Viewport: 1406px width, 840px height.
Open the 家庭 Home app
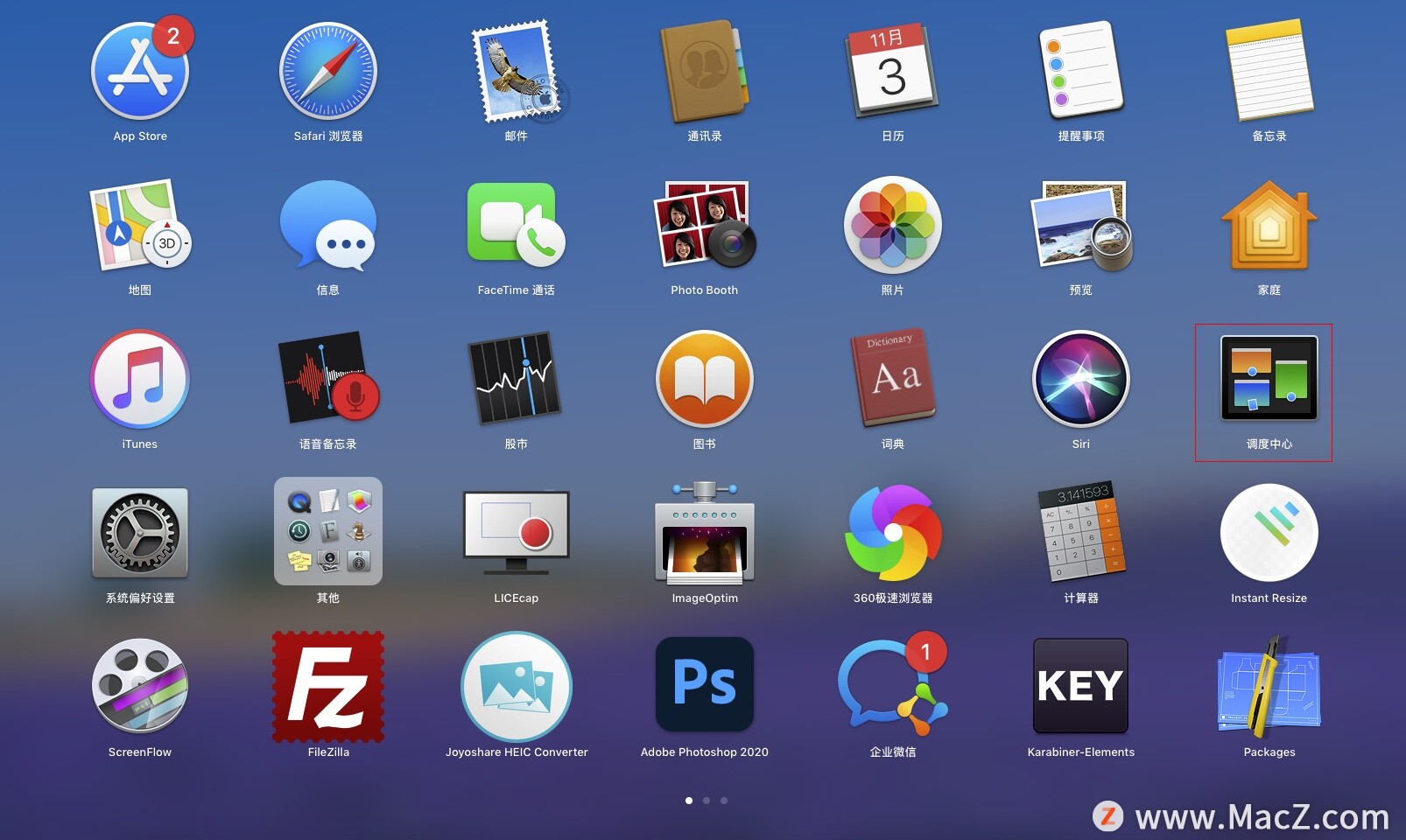pos(1269,226)
